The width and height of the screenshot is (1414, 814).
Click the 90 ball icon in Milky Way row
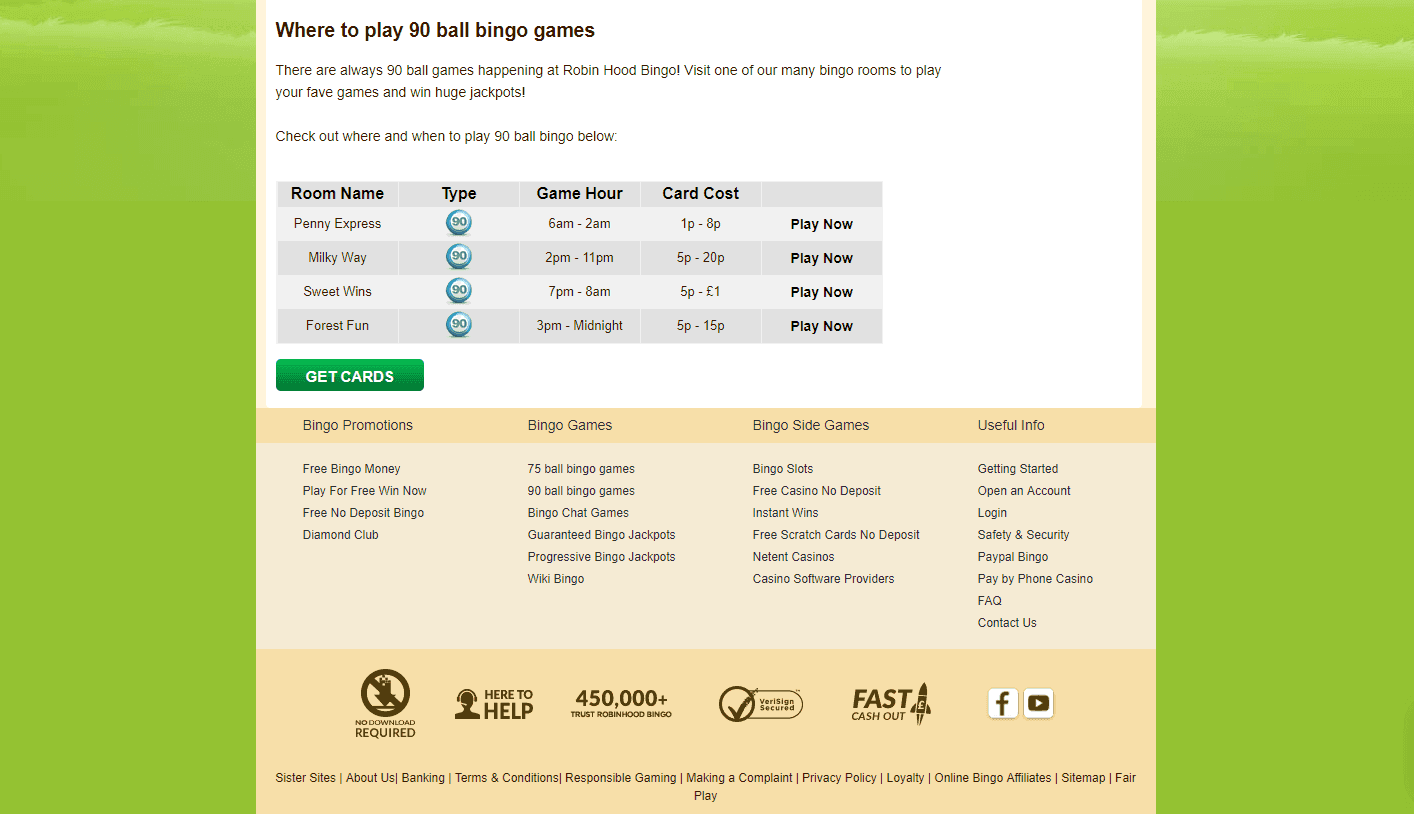coord(459,257)
